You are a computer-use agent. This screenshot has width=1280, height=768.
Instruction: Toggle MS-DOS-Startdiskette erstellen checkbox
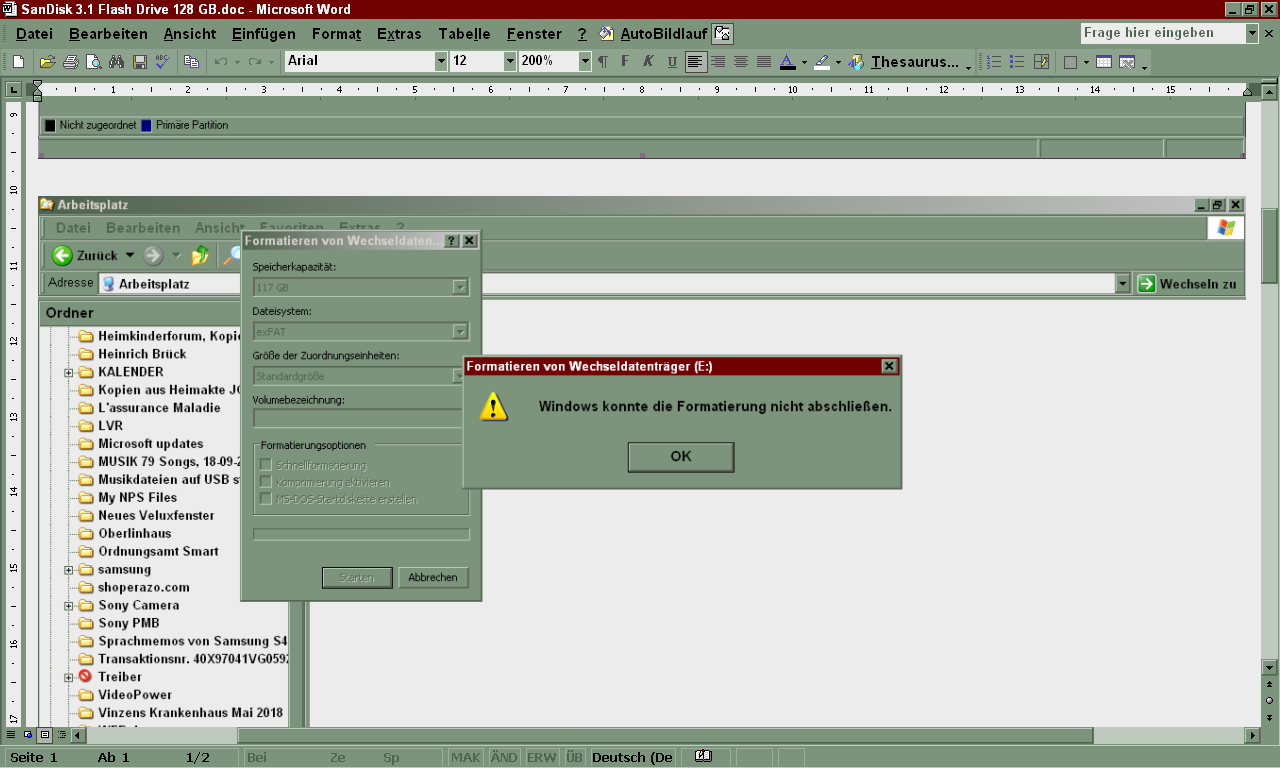click(x=266, y=498)
